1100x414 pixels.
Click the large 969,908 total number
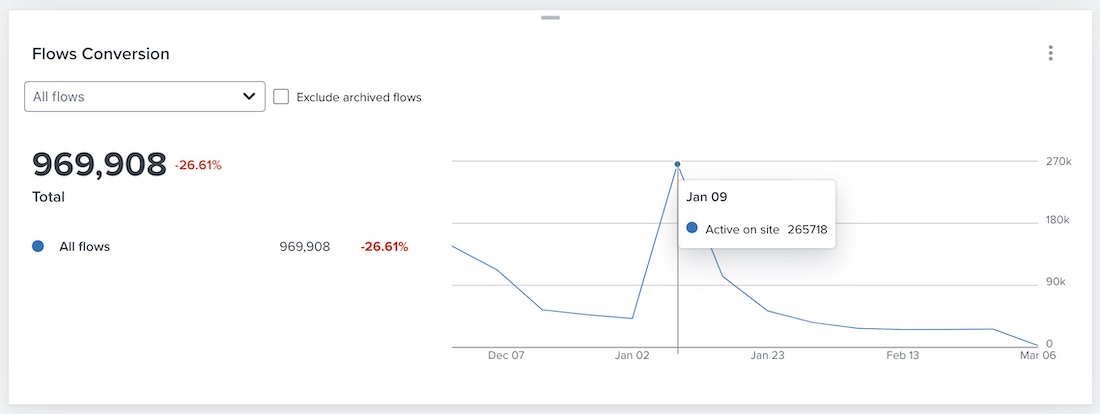pos(99,165)
